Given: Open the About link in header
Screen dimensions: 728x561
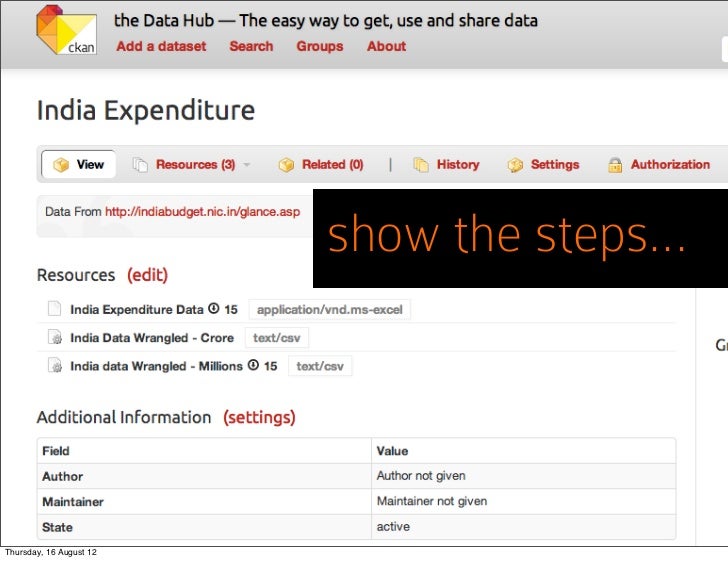Looking at the screenshot, I should [386, 46].
